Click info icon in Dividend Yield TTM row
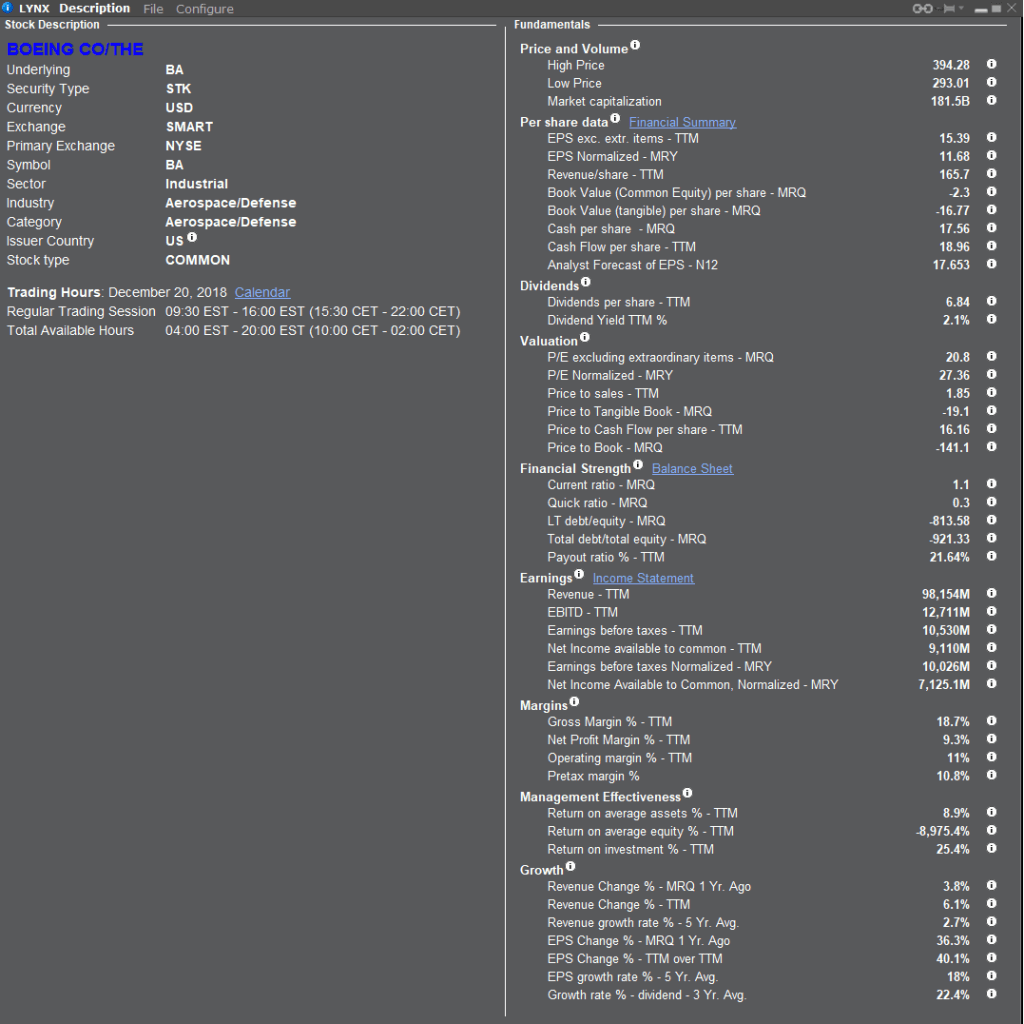Viewport: 1024px width, 1024px height. 991,319
